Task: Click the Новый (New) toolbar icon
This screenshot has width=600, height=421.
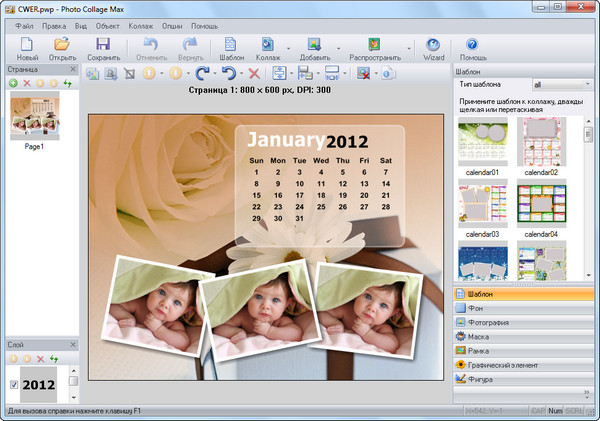Action: pos(26,47)
